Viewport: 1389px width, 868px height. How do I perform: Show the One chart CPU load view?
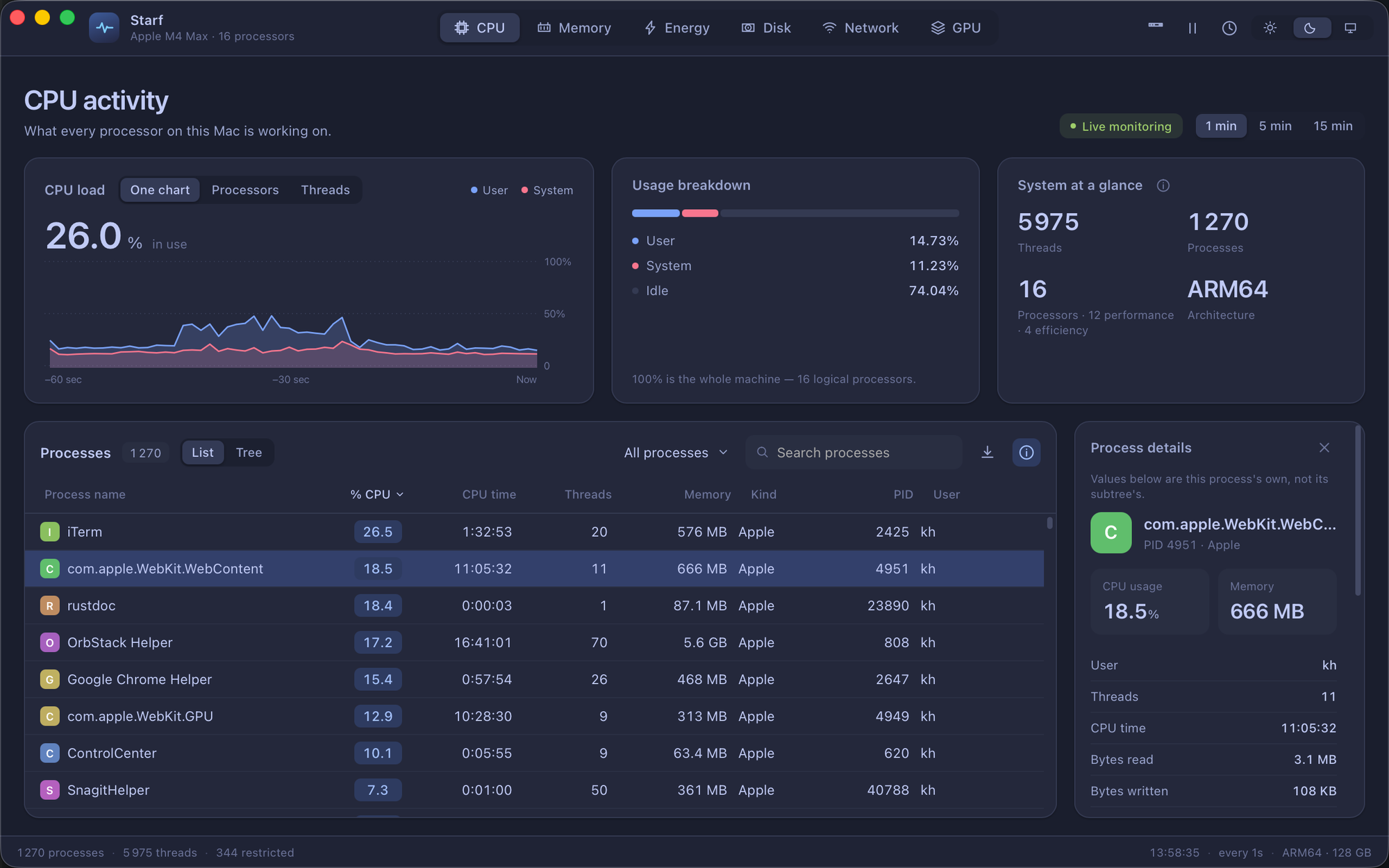click(x=160, y=190)
